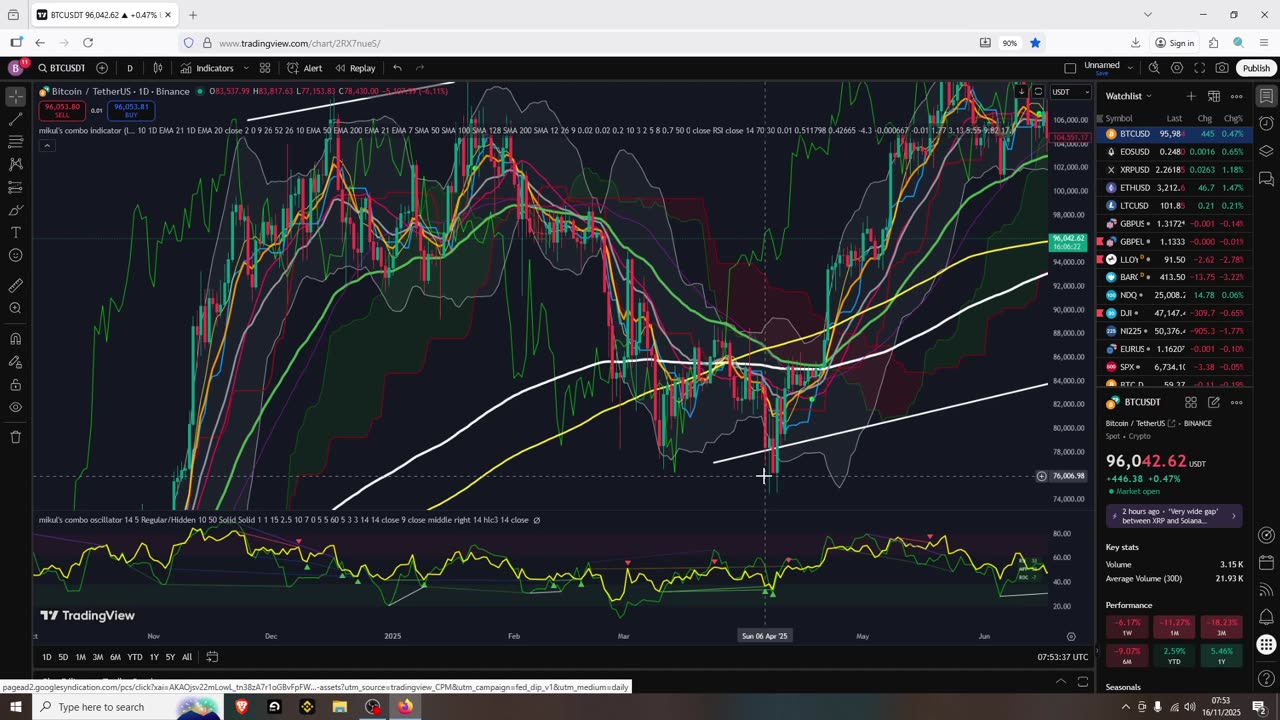This screenshot has width=1280, height=720.
Task: Set chart range to All
Action: point(187,657)
